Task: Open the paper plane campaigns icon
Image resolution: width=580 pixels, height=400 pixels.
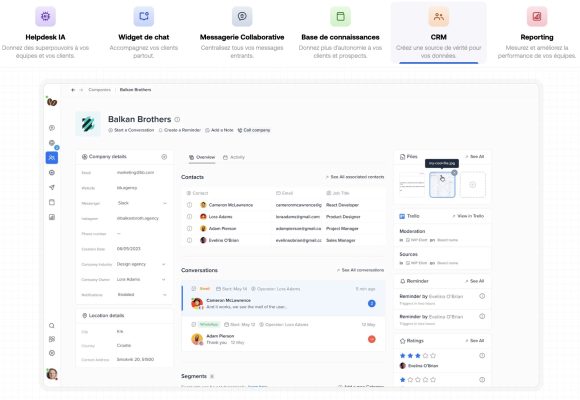Action: point(52,187)
